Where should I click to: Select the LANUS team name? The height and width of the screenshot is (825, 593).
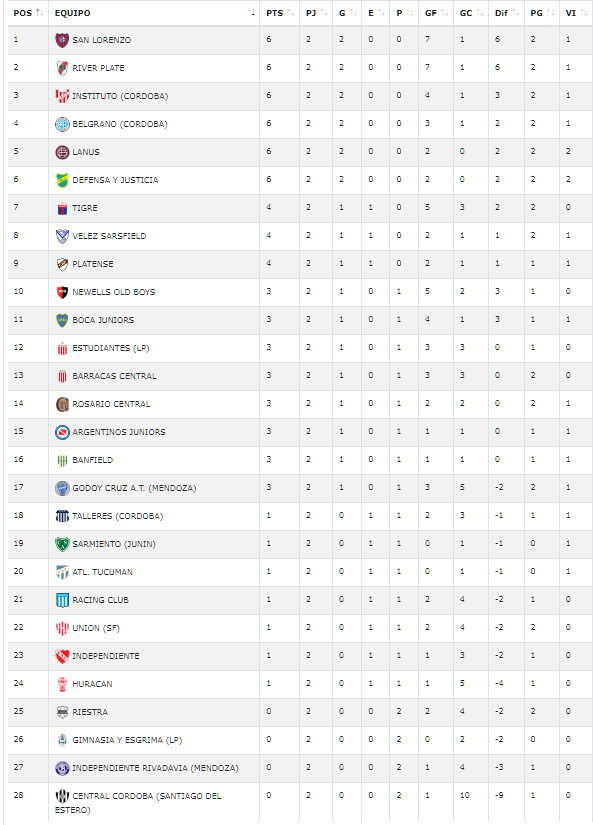point(86,152)
